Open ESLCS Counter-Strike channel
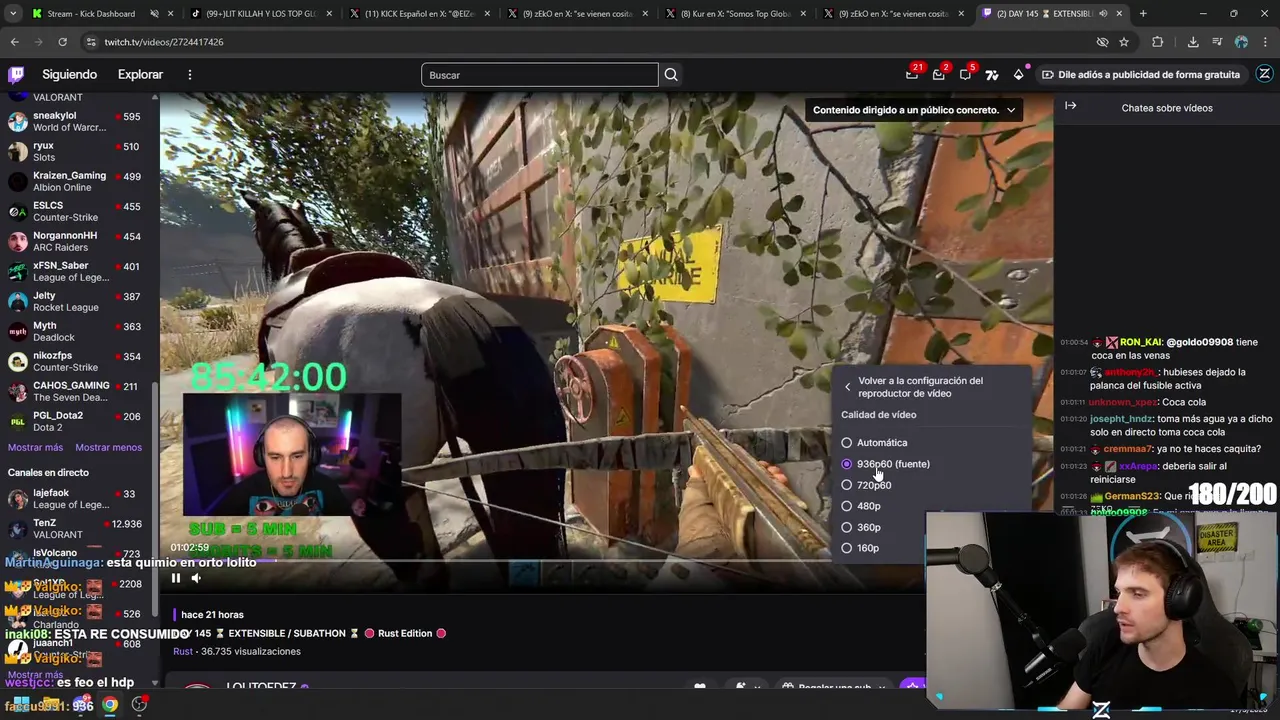This screenshot has width=1280, height=720. click(x=76, y=212)
